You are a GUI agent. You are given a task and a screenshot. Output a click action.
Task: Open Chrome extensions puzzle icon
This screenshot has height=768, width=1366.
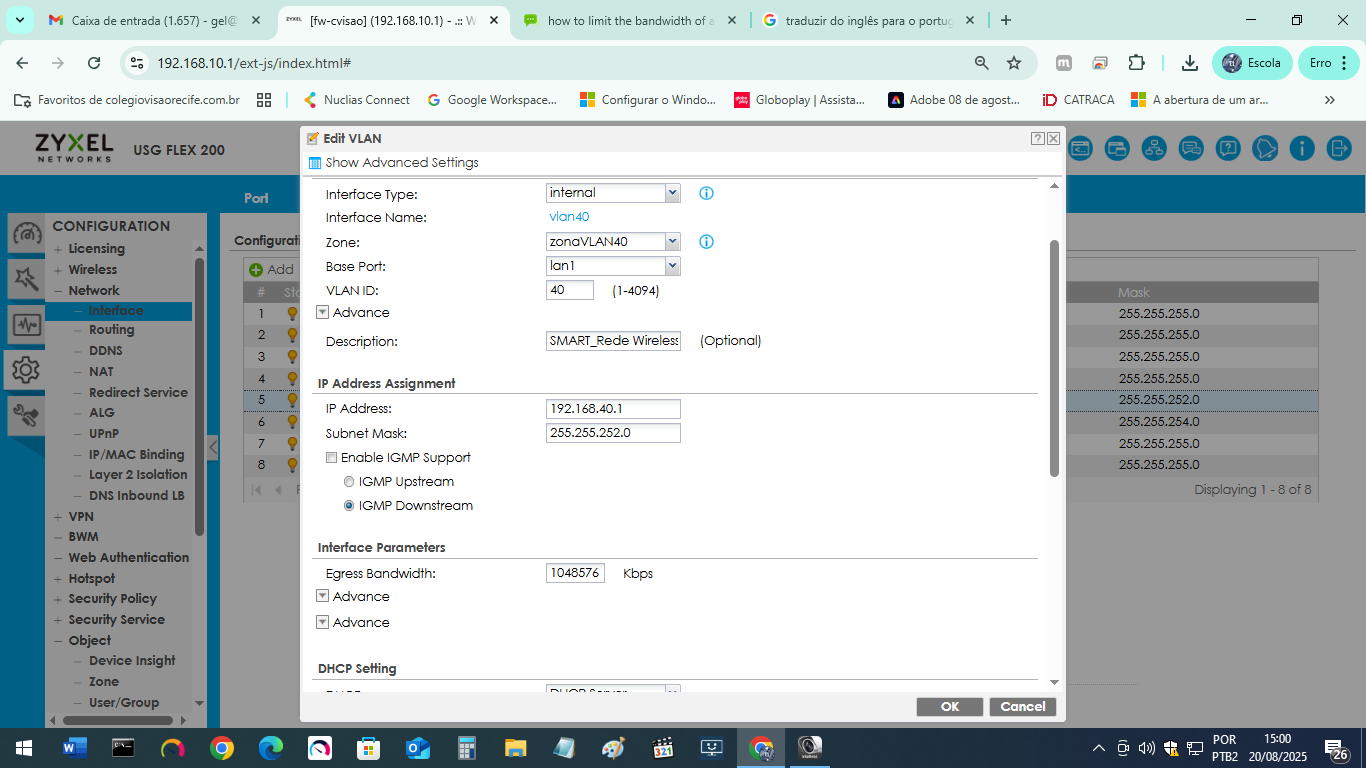[1136, 63]
